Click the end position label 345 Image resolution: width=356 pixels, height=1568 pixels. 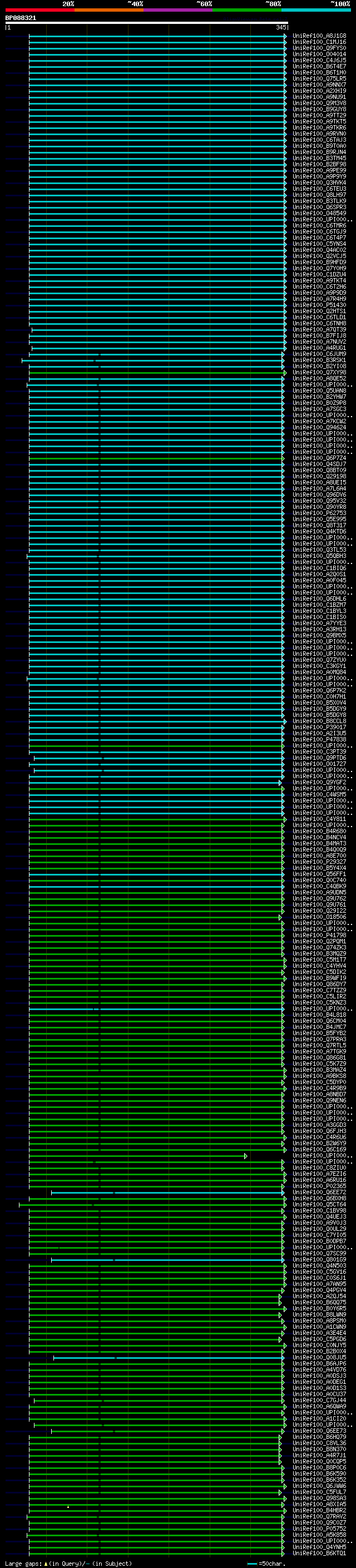pos(280,27)
